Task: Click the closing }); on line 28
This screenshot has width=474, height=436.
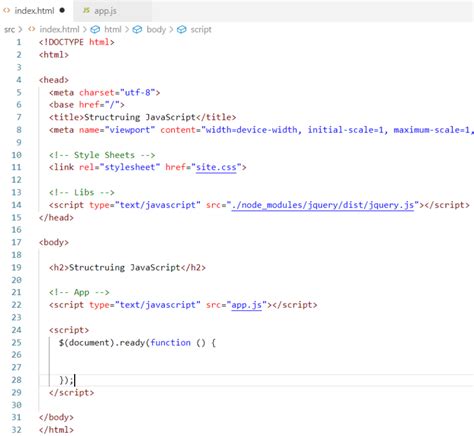Action: 66,380
